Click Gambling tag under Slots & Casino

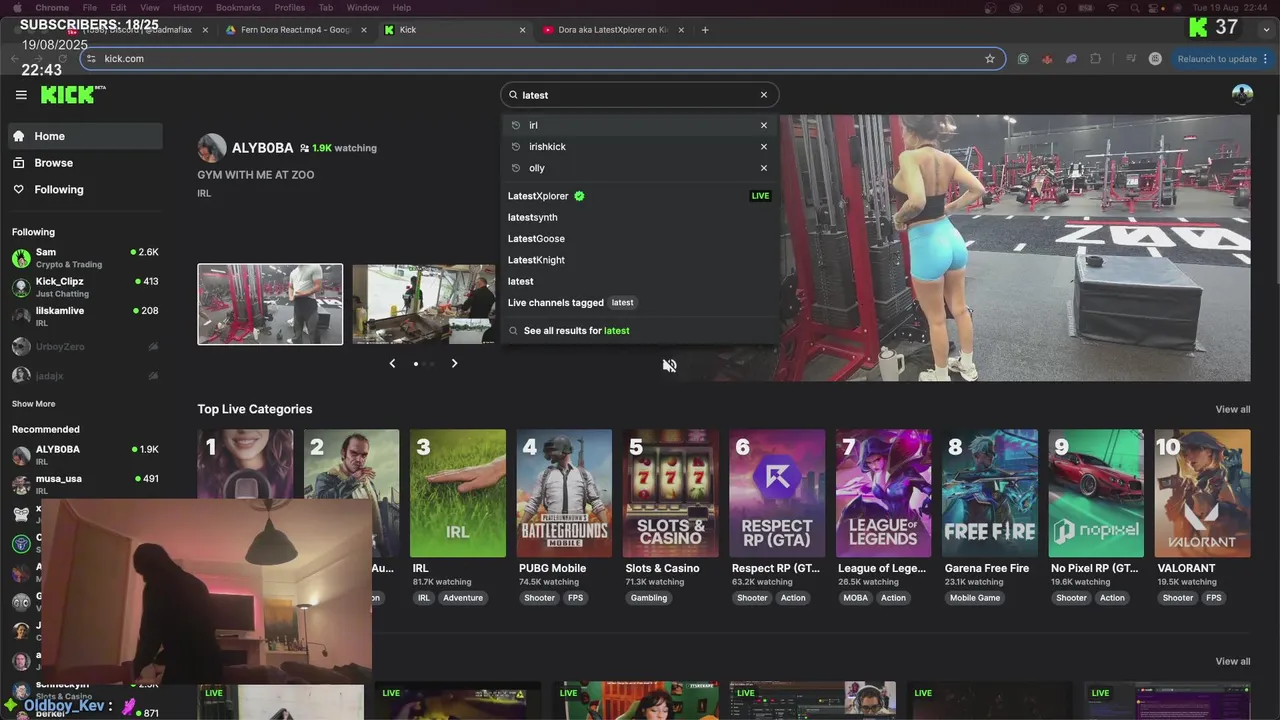[x=649, y=598]
